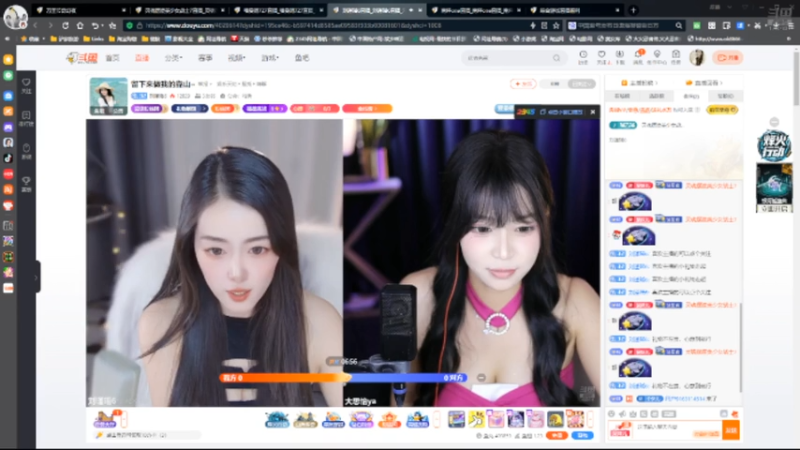Click the follow button with plus sign
The height and width of the screenshot is (450, 800).
(523, 84)
